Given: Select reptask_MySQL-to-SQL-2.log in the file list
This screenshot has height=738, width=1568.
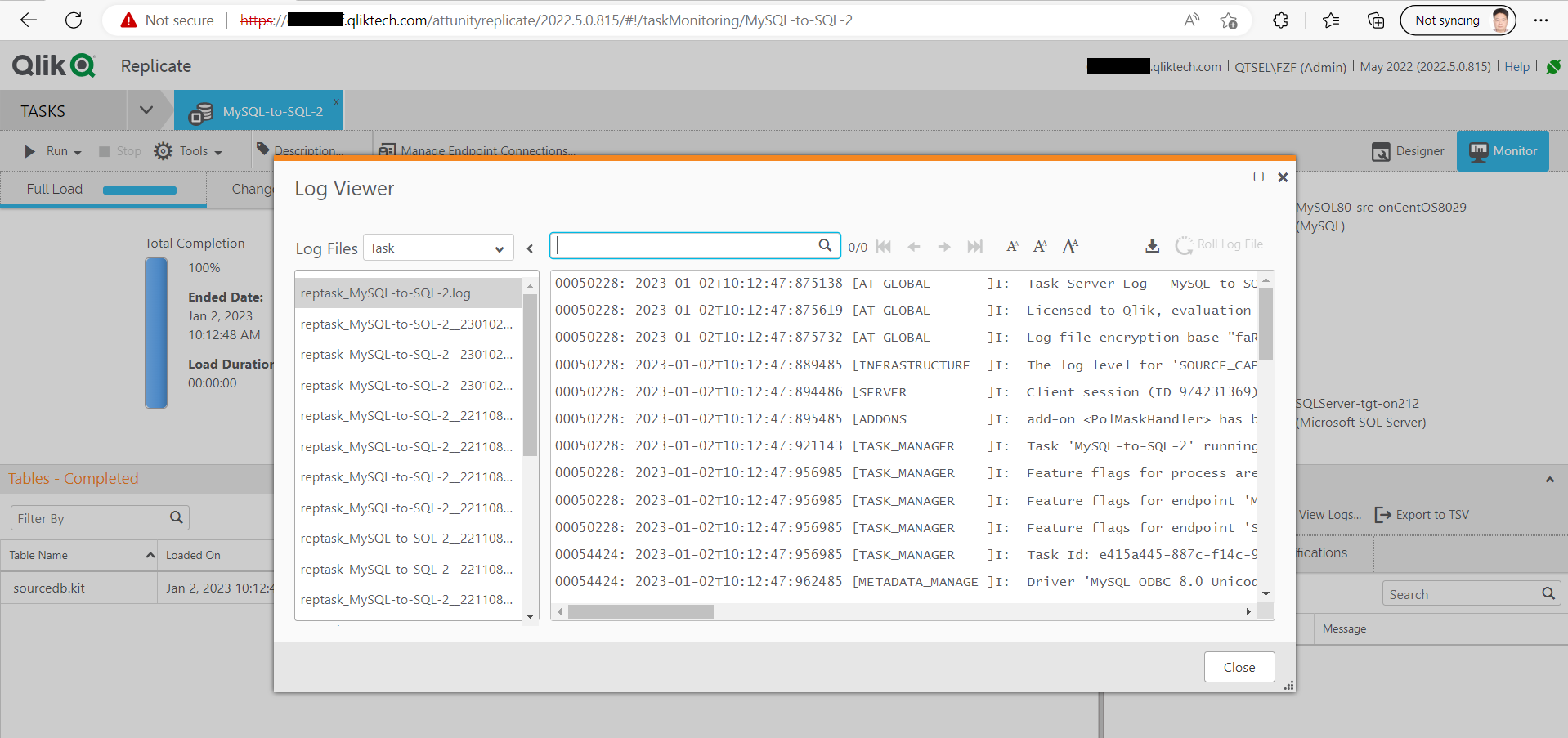Looking at the screenshot, I should point(385,293).
